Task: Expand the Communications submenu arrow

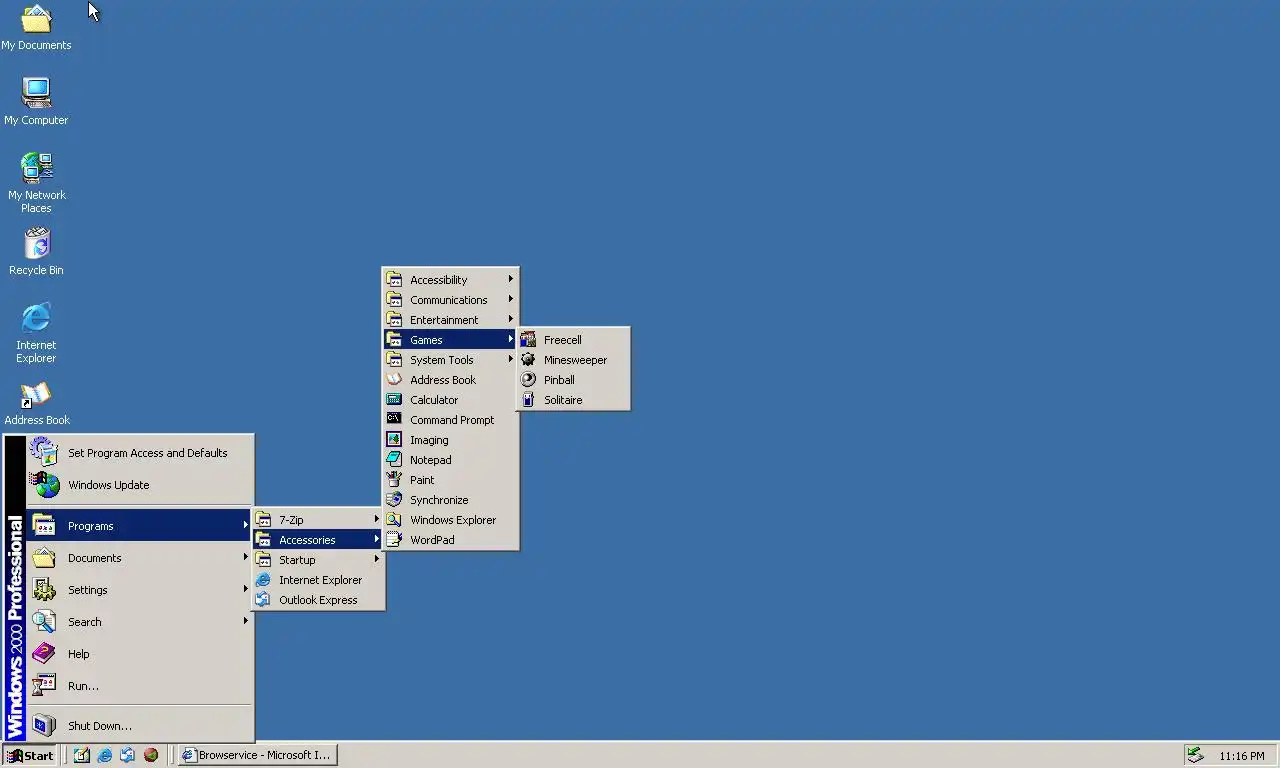Action: click(510, 300)
